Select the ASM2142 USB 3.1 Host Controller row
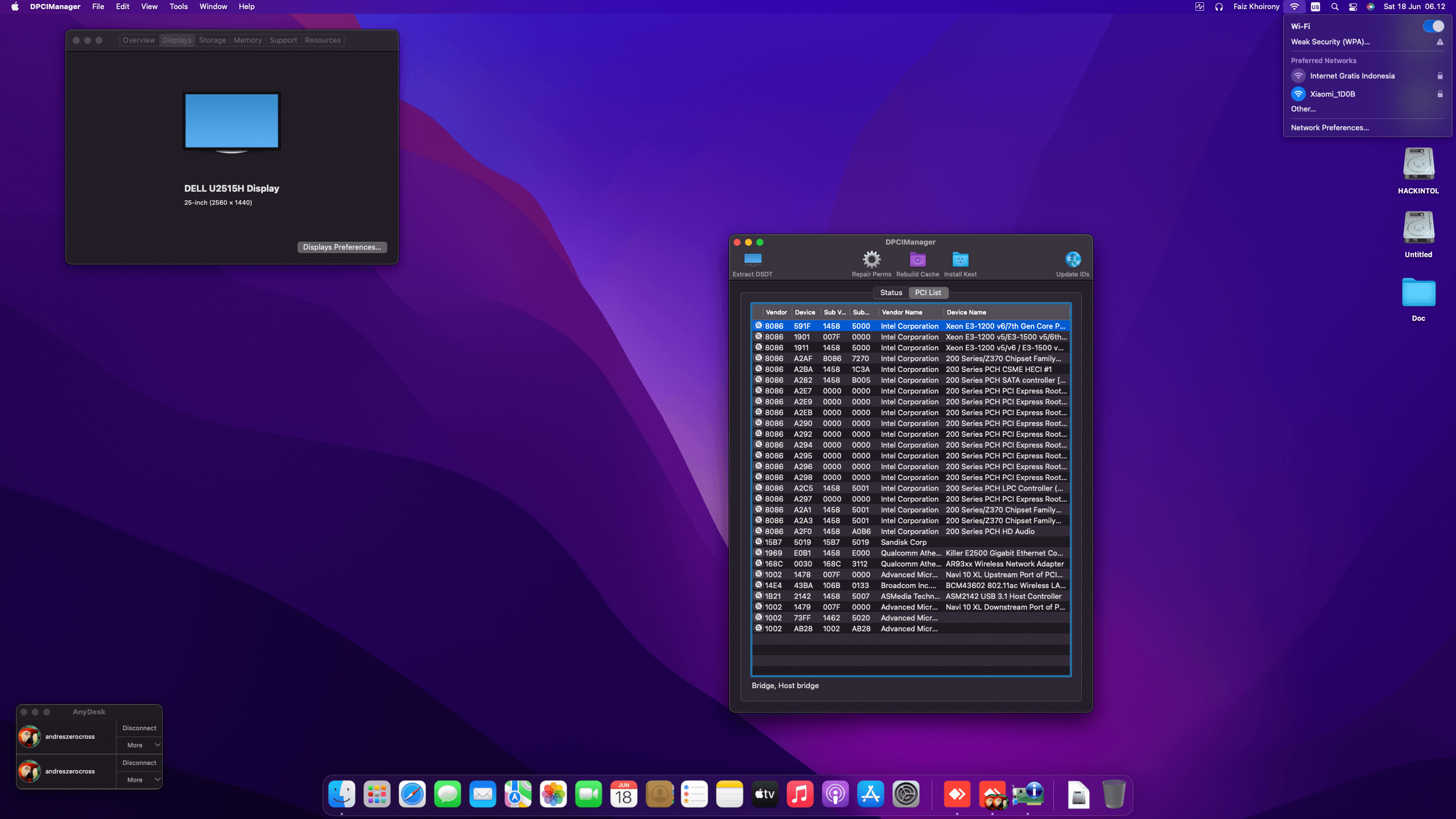The image size is (1456, 819). 911,596
